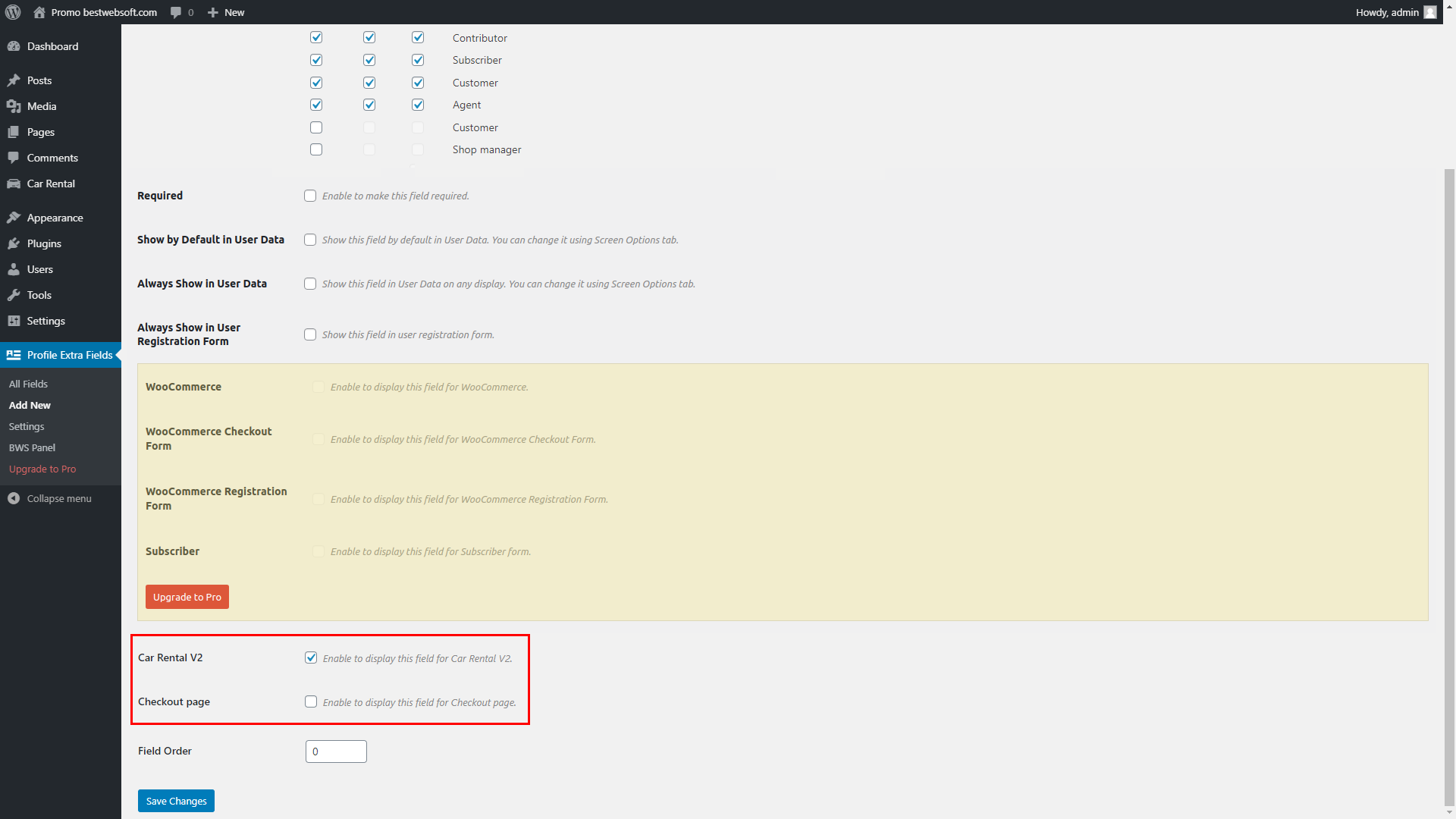Click the home icon beside the site name
Screen dimensions: 1456x819
click(39, 12)
